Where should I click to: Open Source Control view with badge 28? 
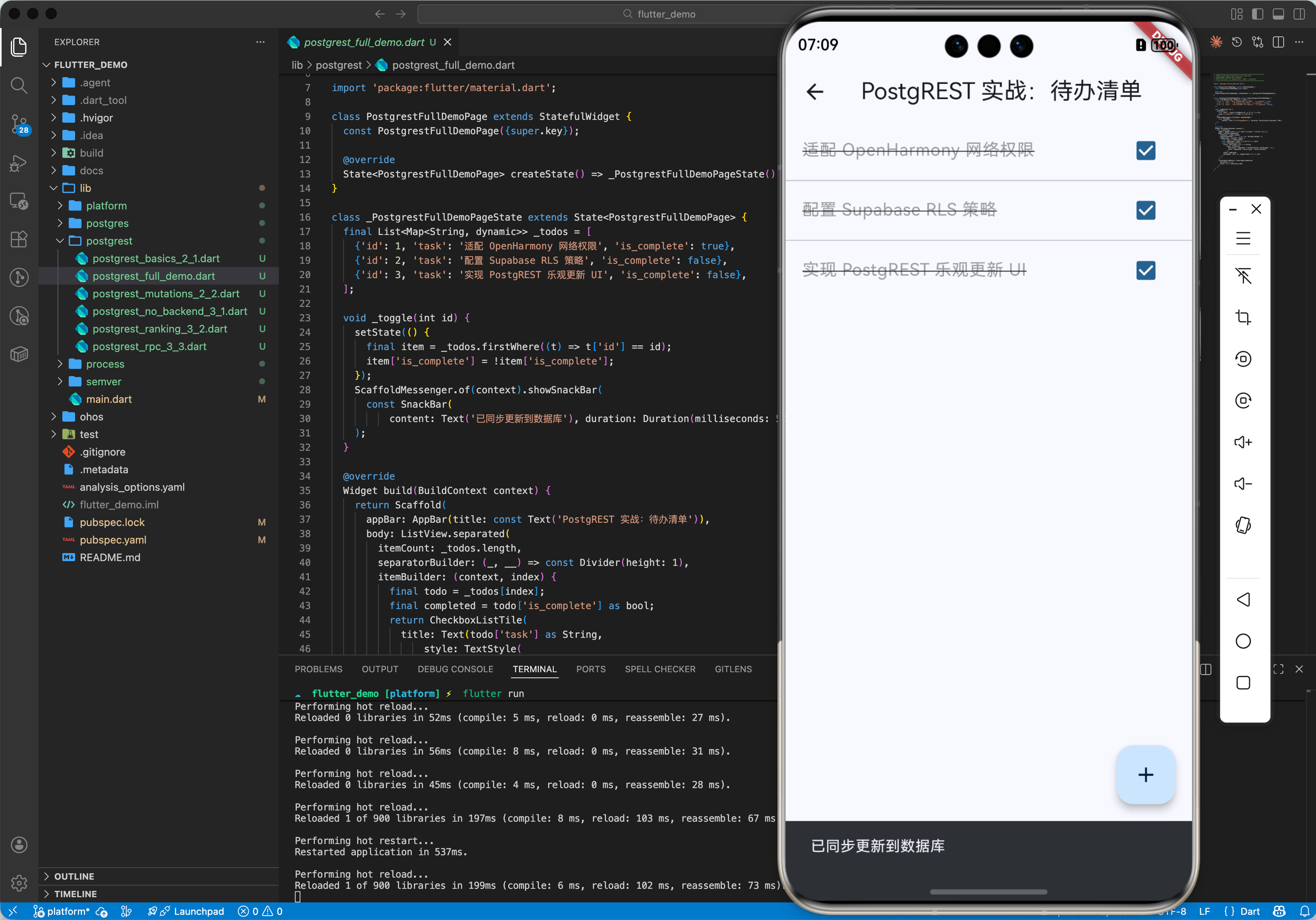[x=19, y=123]
